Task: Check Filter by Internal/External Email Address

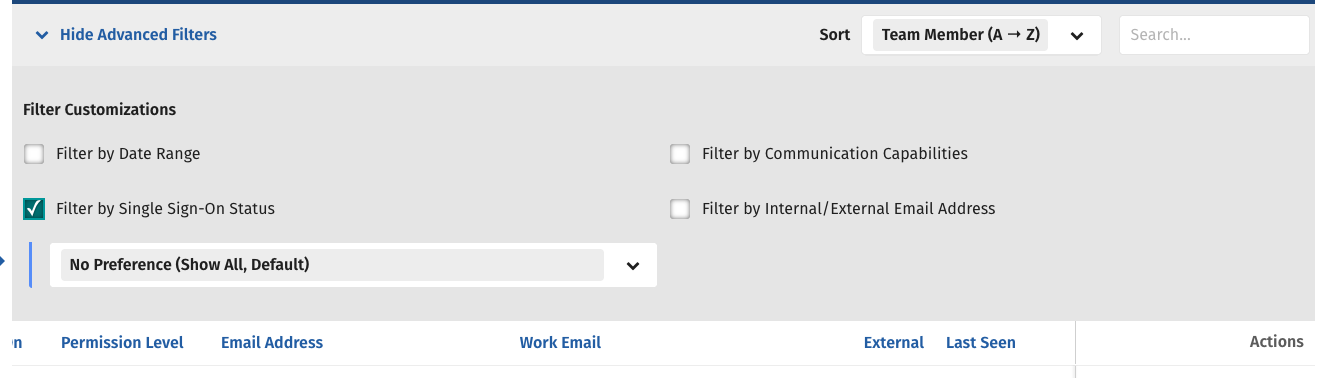Action: [680, 209]
